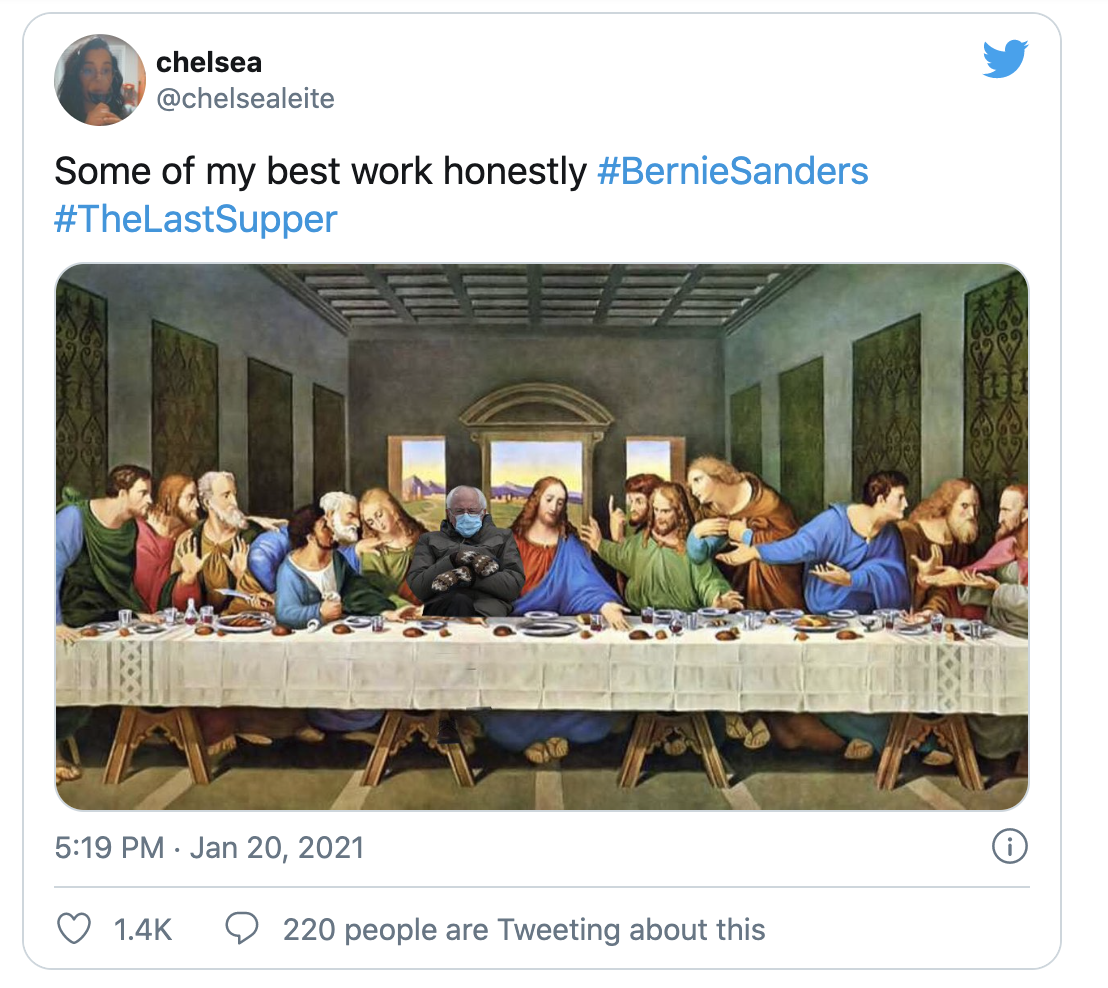
Task: Follow the #TheLastSupper hashtag link
Action: click(196, 219)
